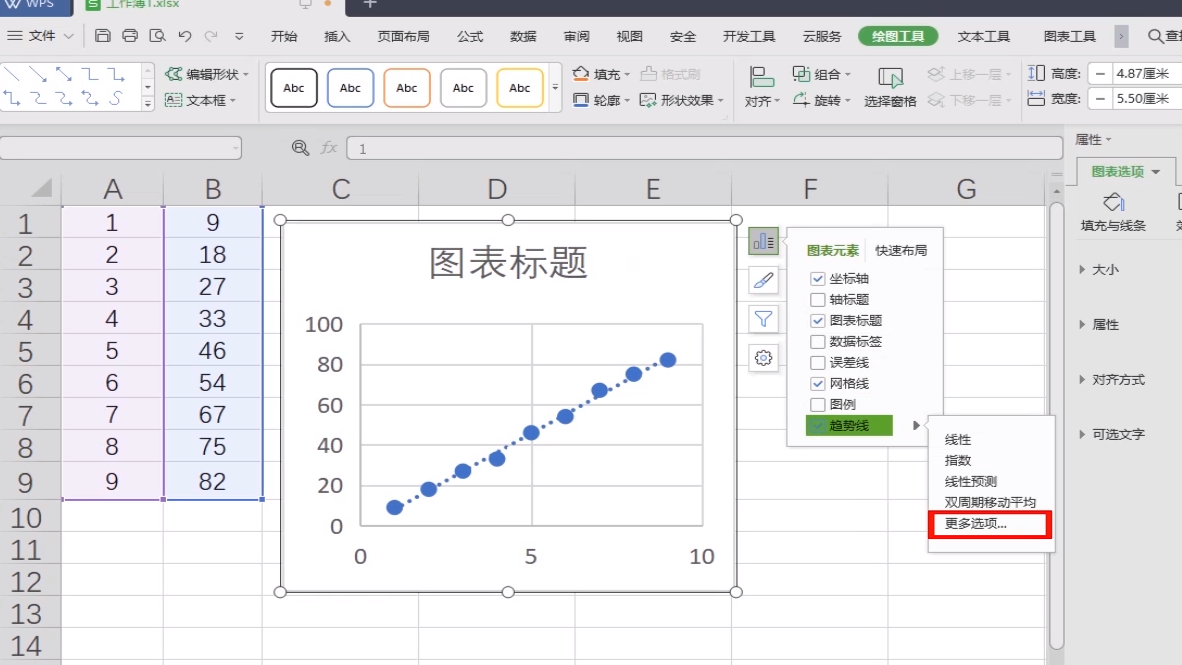This screenshot has height=665, width=1182.
Task: Enable the 图例 checkbox
Action: tap(817, 404)
